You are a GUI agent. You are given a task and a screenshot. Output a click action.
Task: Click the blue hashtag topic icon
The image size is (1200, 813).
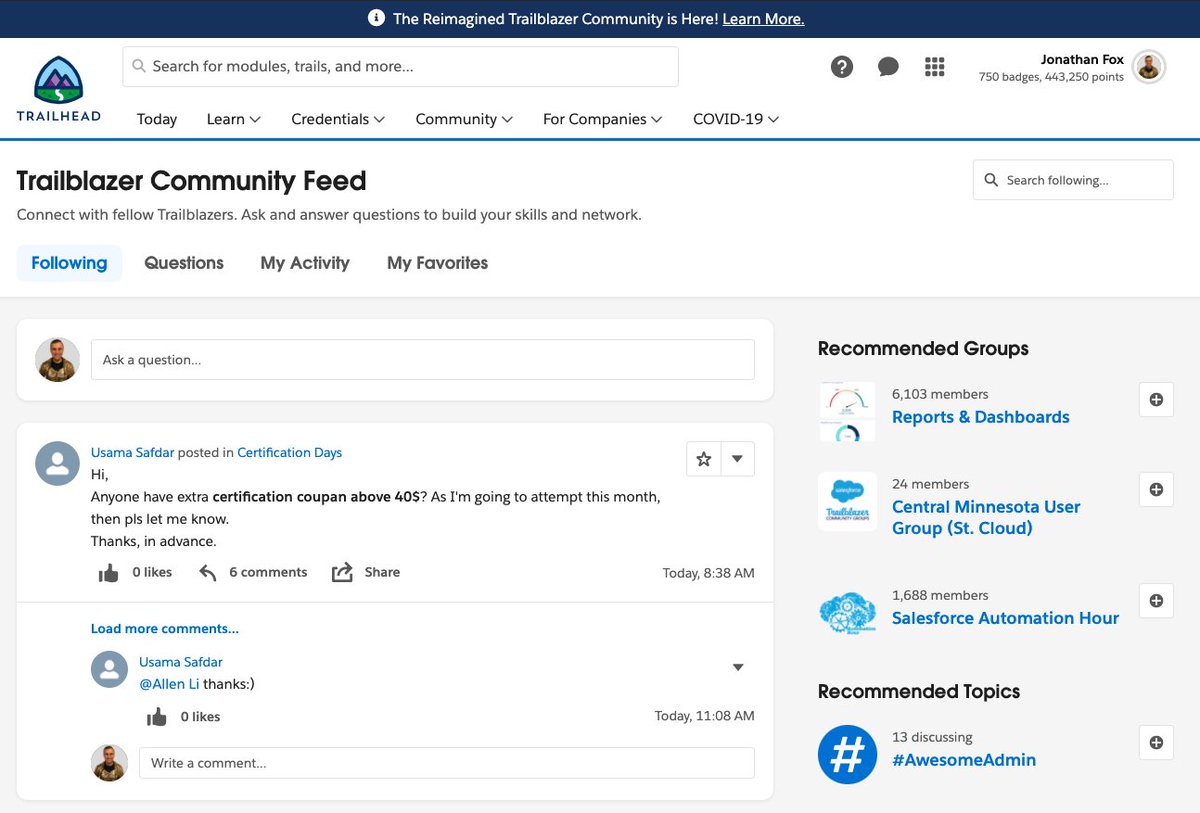(x=847, y=754)
